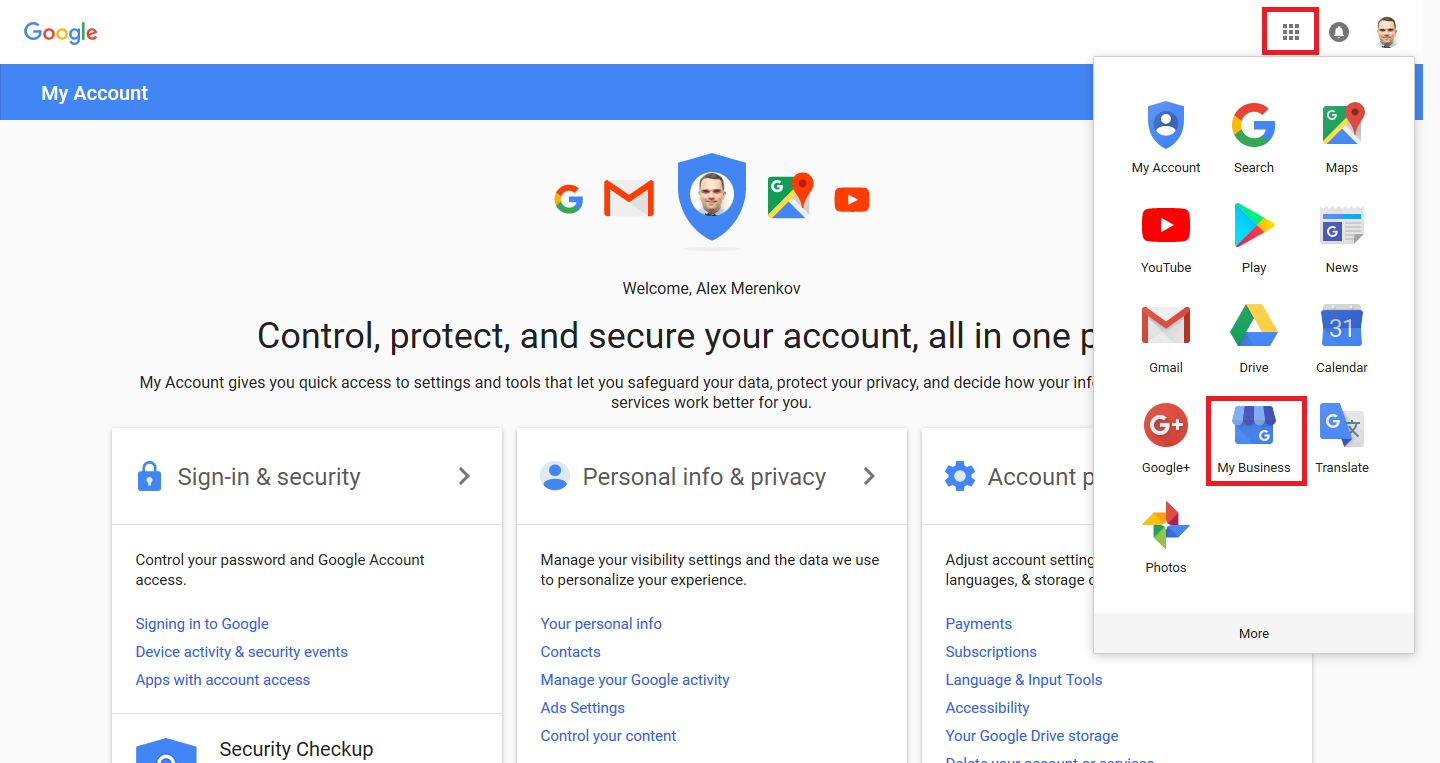Click the account profile picture avatar
Image resolution: width=1440 pixels, height=763 pixels.
1386,33
